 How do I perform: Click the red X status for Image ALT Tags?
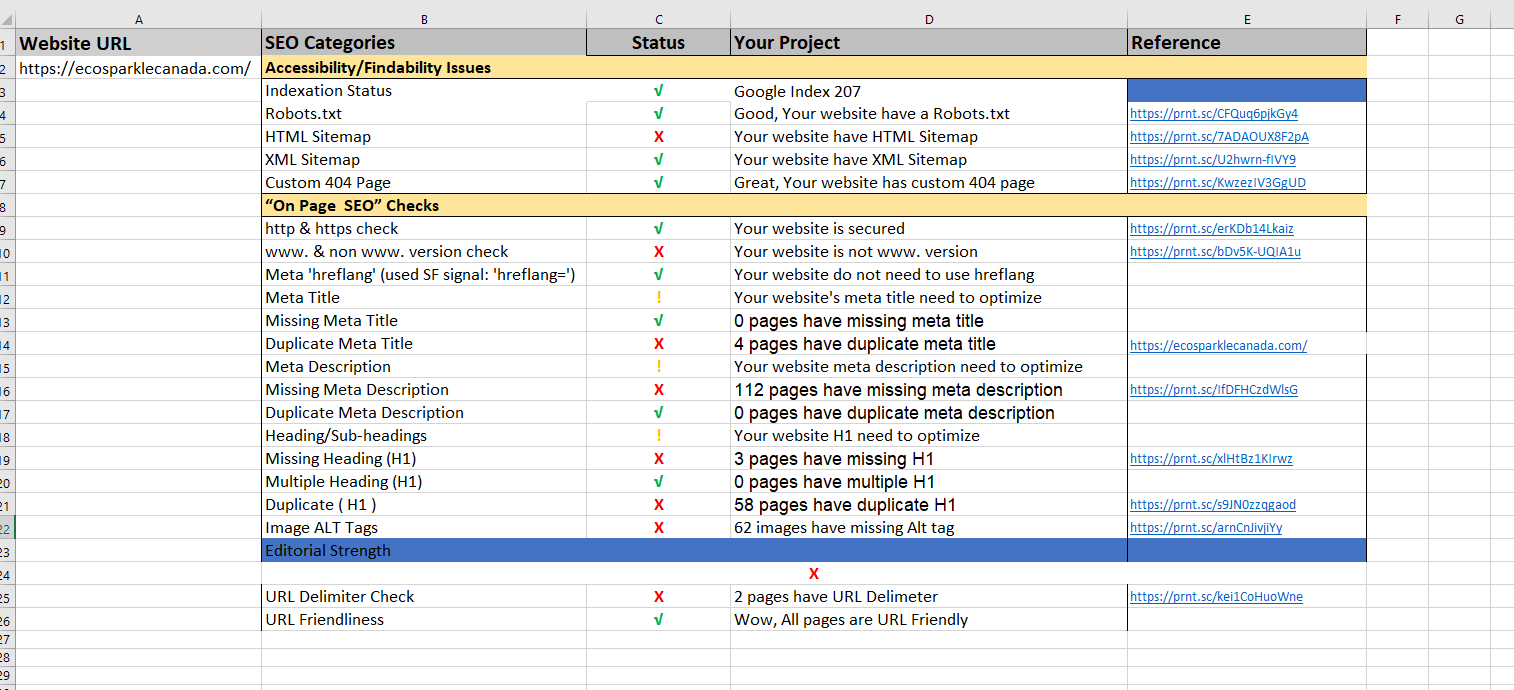click(x=658, y=528)
